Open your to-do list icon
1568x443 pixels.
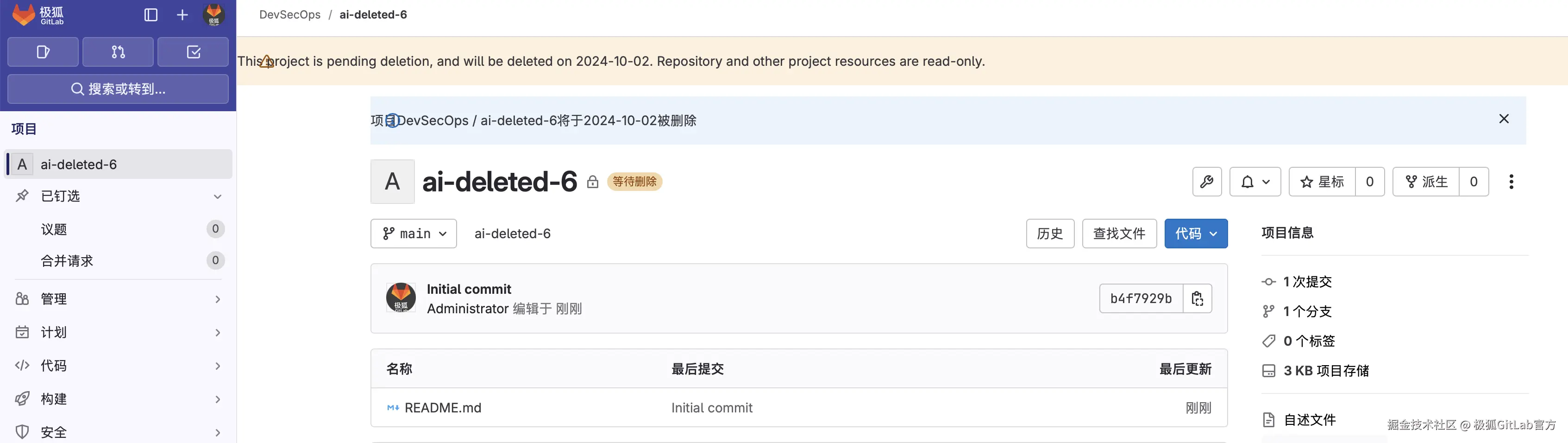click(193, 52)
